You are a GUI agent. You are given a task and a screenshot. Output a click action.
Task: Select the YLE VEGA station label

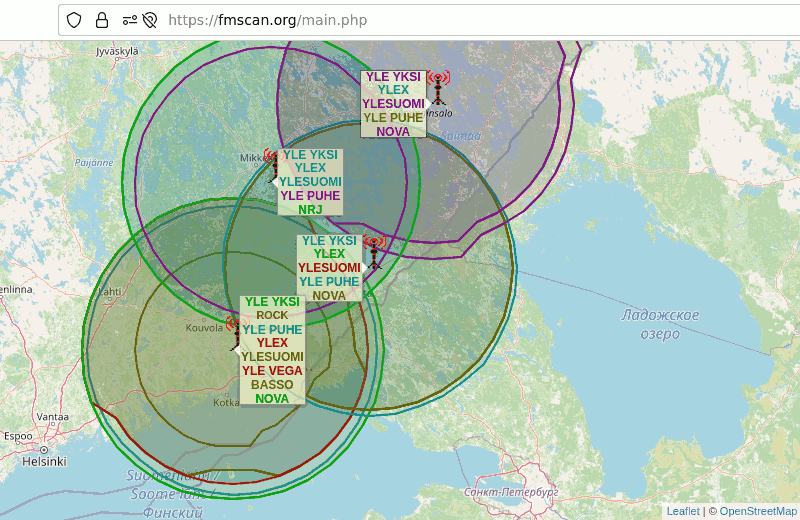coord(272,370)
